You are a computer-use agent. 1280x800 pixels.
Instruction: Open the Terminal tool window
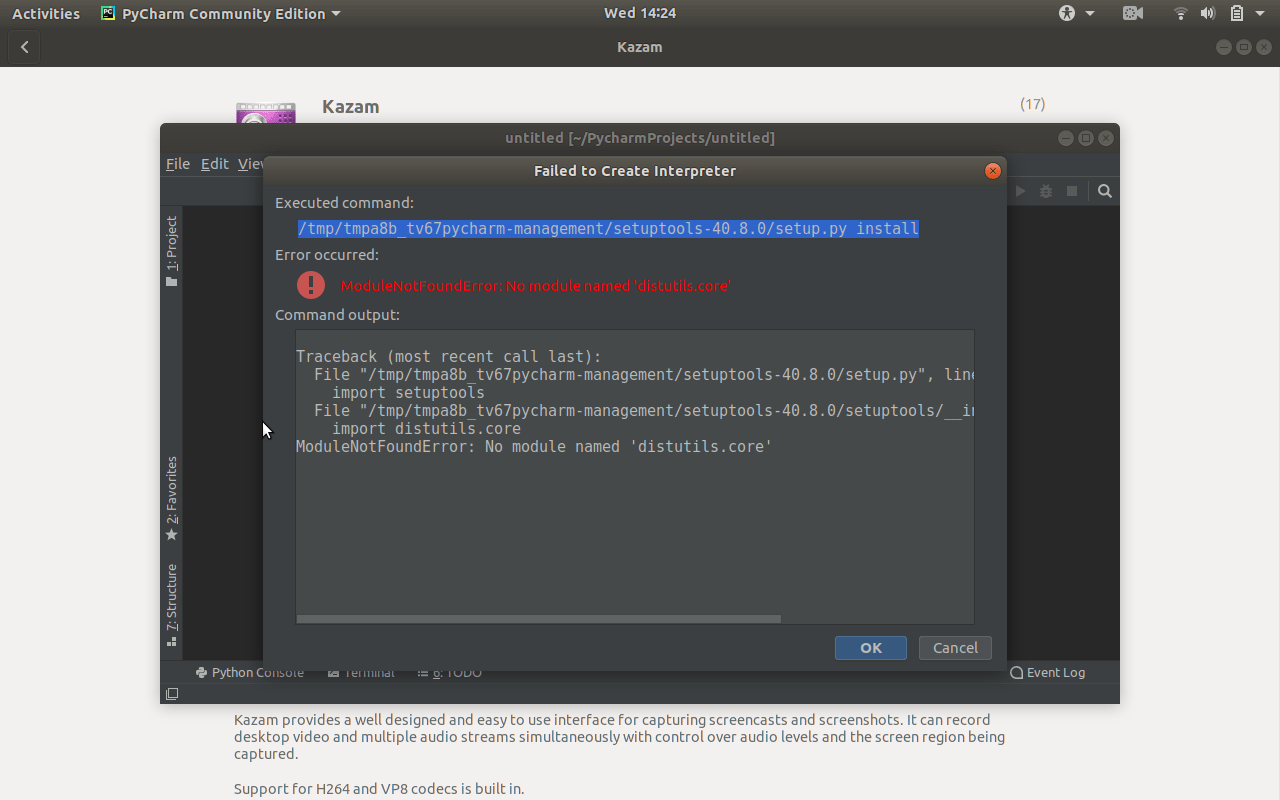point(360,672)
